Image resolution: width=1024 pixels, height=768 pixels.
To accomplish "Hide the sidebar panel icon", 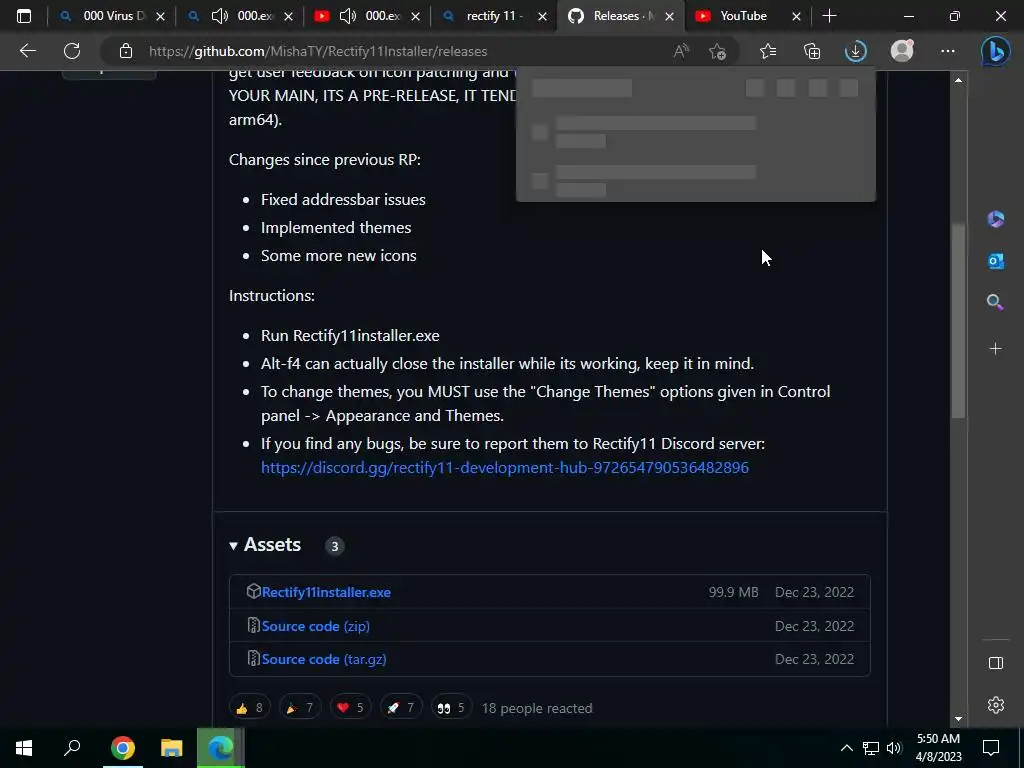I will (995, 664).
